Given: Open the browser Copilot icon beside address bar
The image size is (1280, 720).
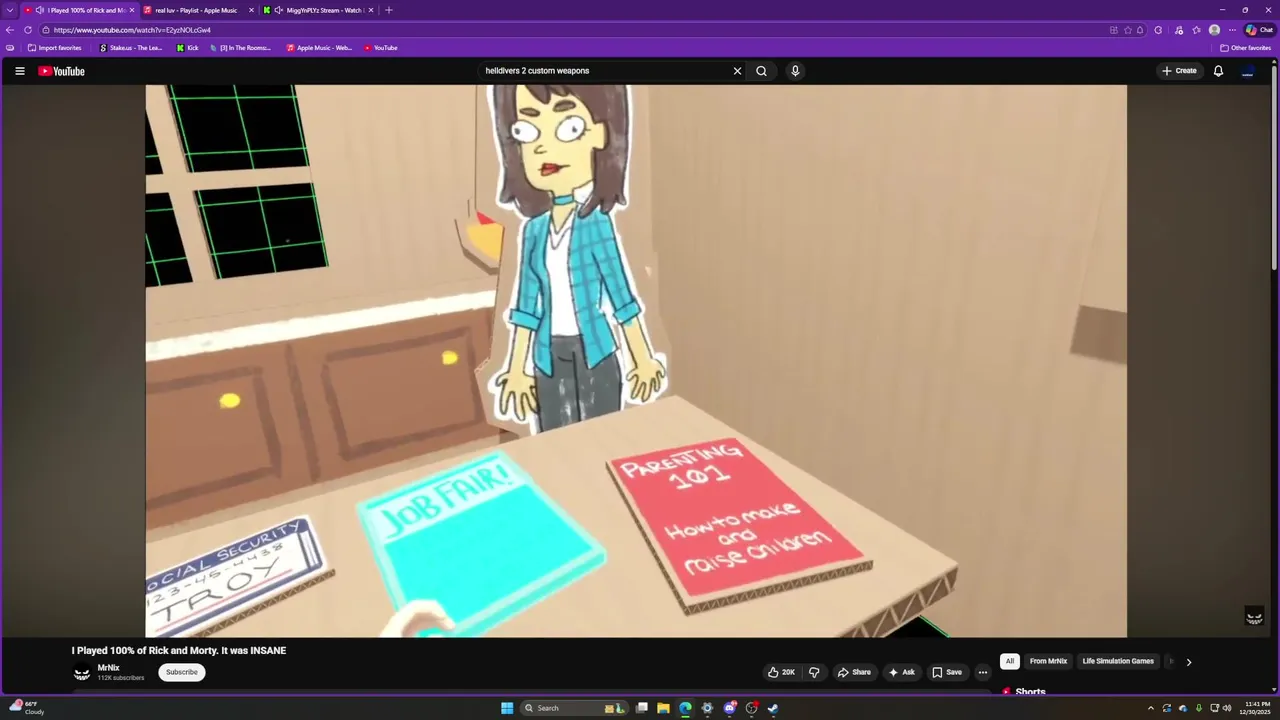Looking at the screenshot, I should coord(1158,30).
